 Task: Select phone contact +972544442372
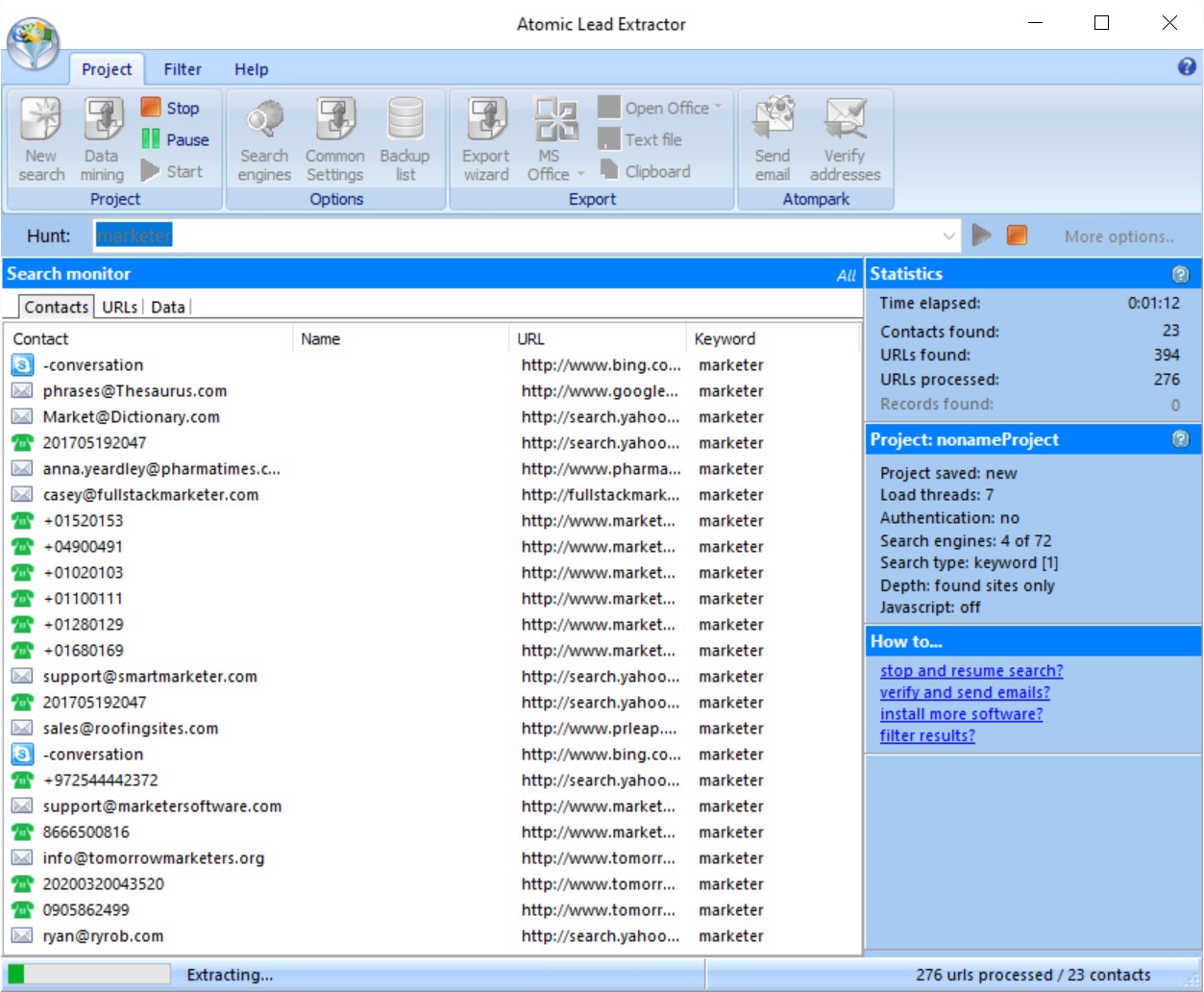[x=432, y=781]
